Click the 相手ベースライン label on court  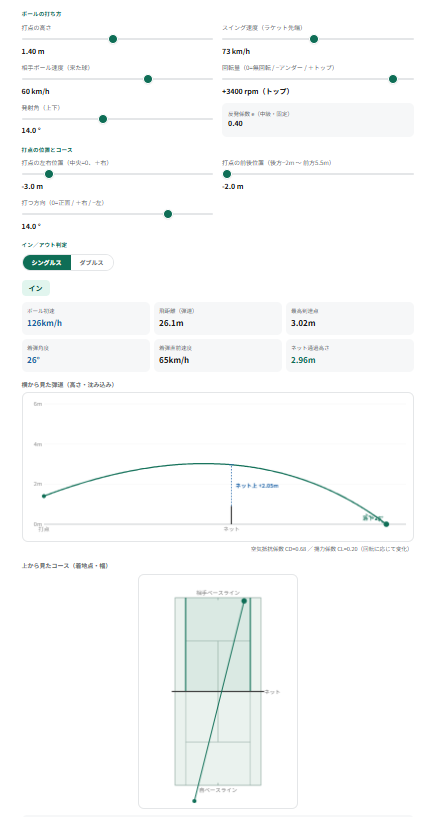point(218,592)
